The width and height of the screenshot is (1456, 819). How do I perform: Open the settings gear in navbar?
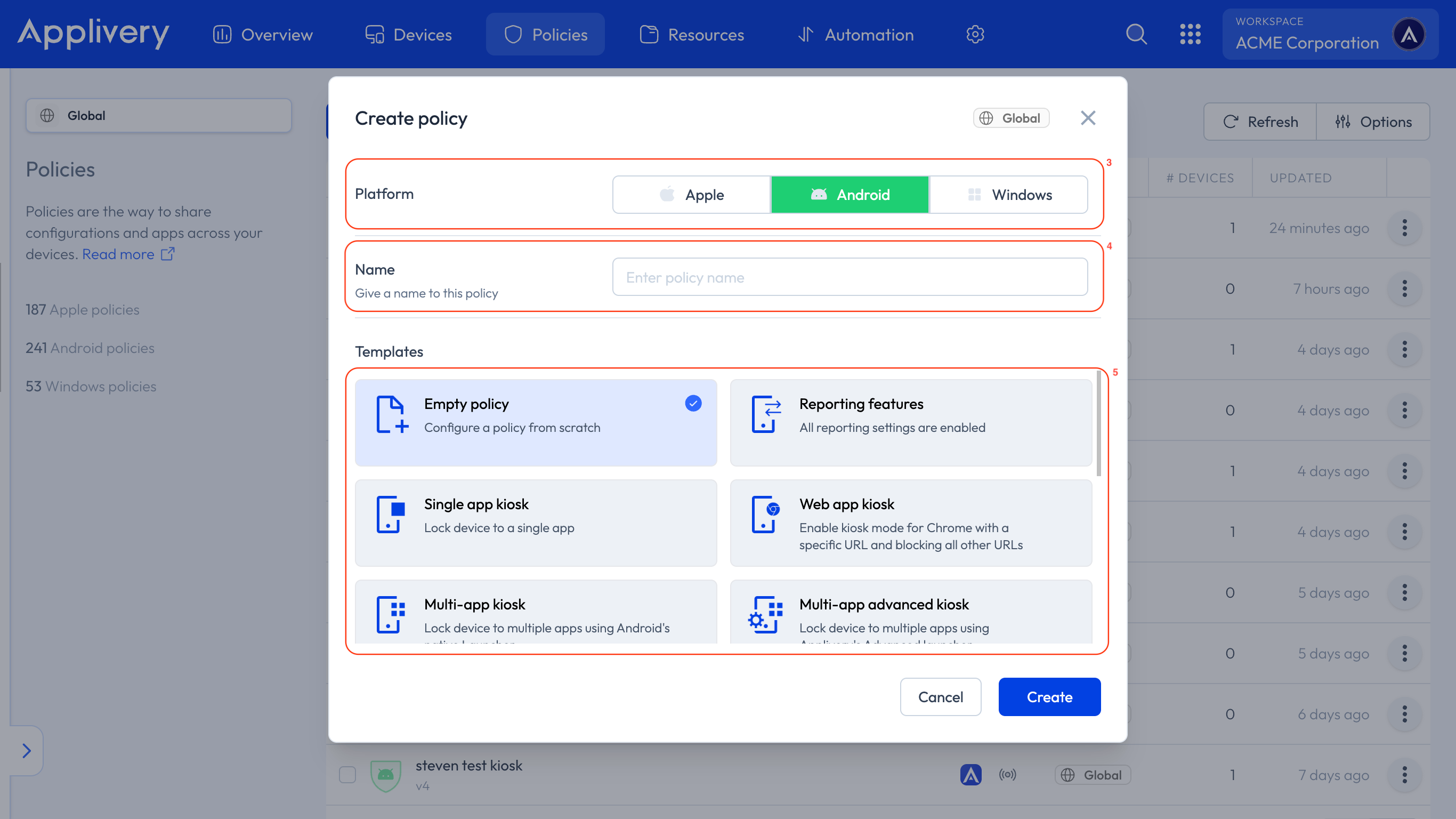(975, 35)
